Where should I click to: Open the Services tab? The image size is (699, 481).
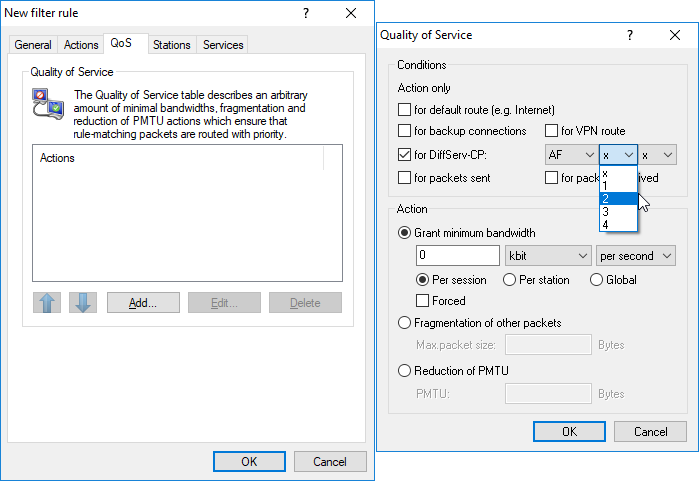[x=222, y=45]
